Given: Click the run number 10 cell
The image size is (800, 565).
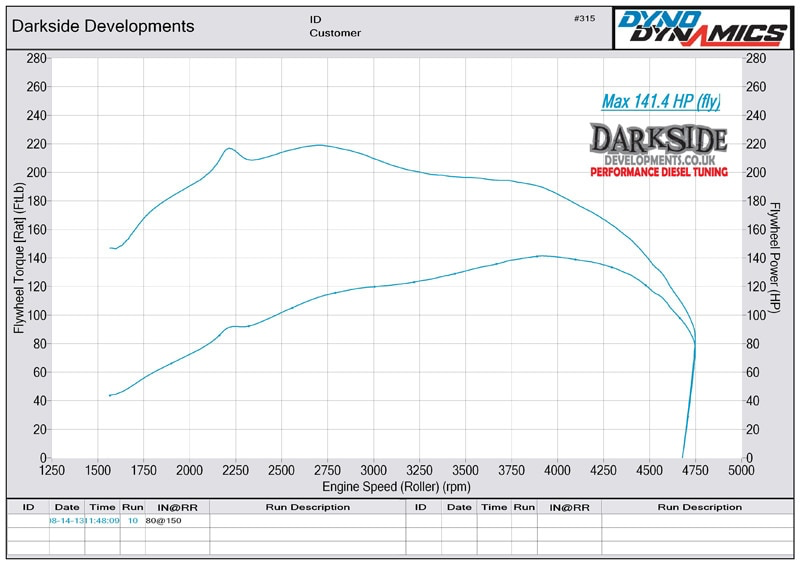Looking at the screenshot, I should tap(133, 521).
